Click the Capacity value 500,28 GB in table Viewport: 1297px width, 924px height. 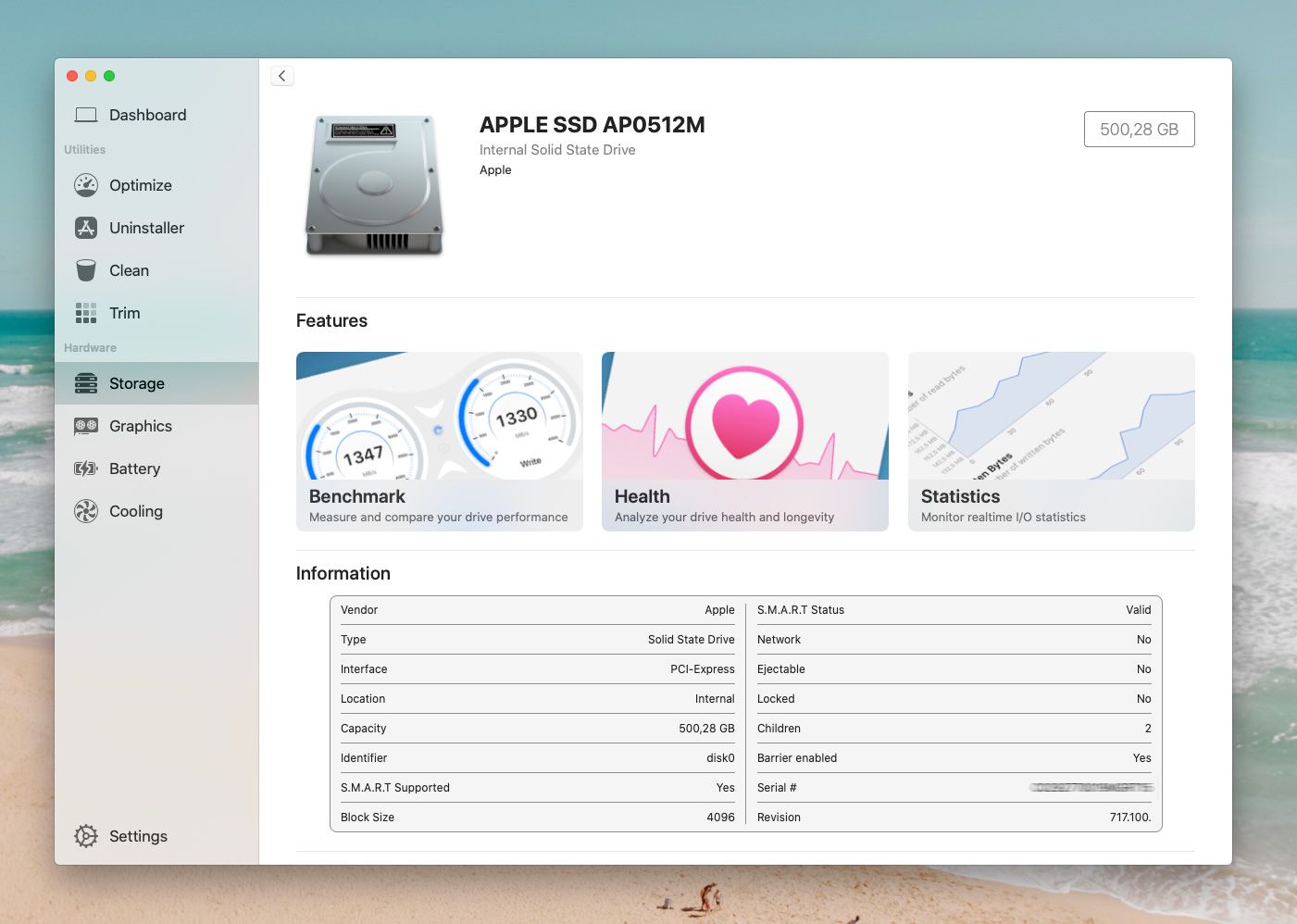tap(706, 729)
